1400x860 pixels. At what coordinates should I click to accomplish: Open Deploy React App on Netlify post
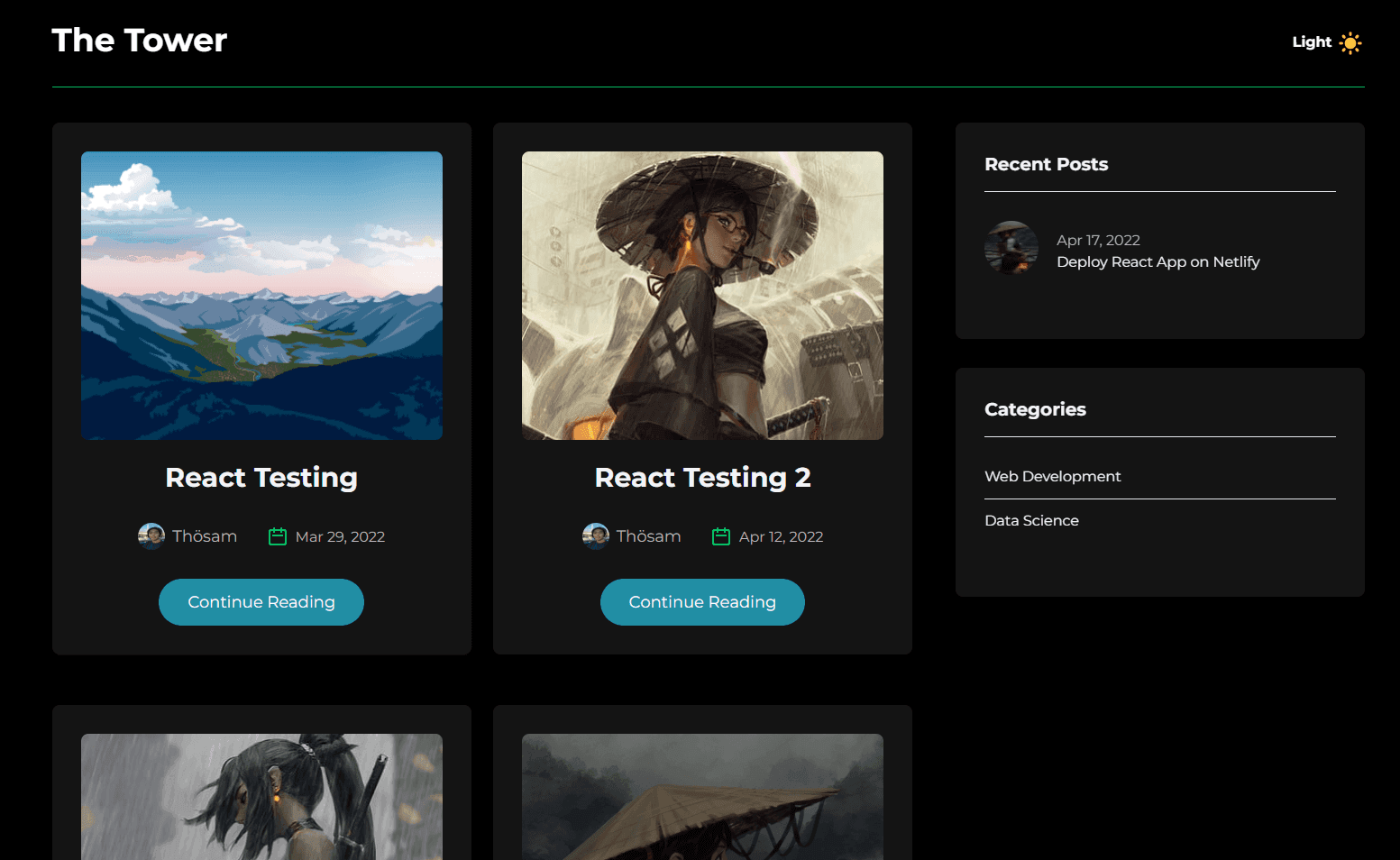point(1158,262)
